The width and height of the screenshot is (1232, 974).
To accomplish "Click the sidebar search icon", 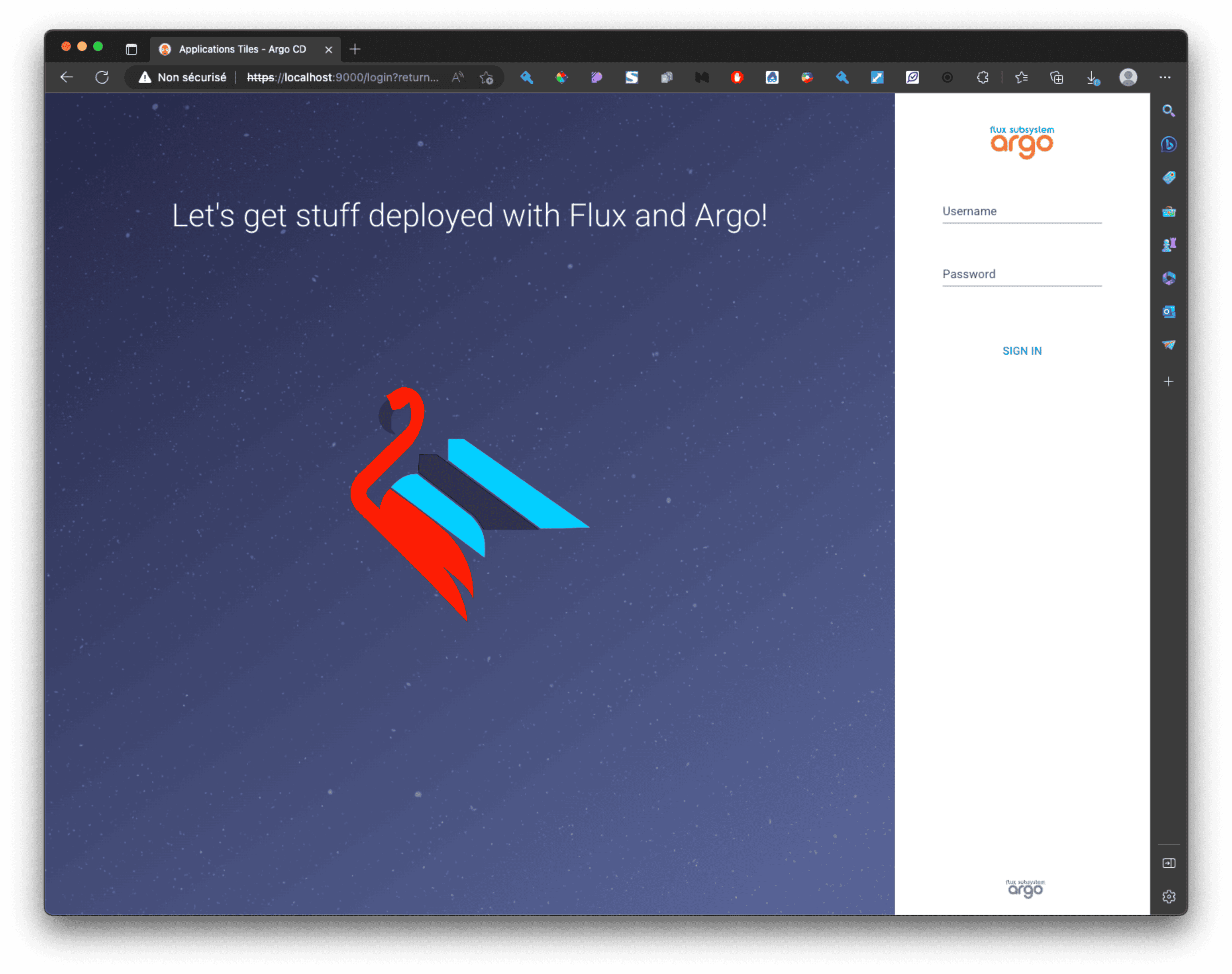I will coord(1168,111).
